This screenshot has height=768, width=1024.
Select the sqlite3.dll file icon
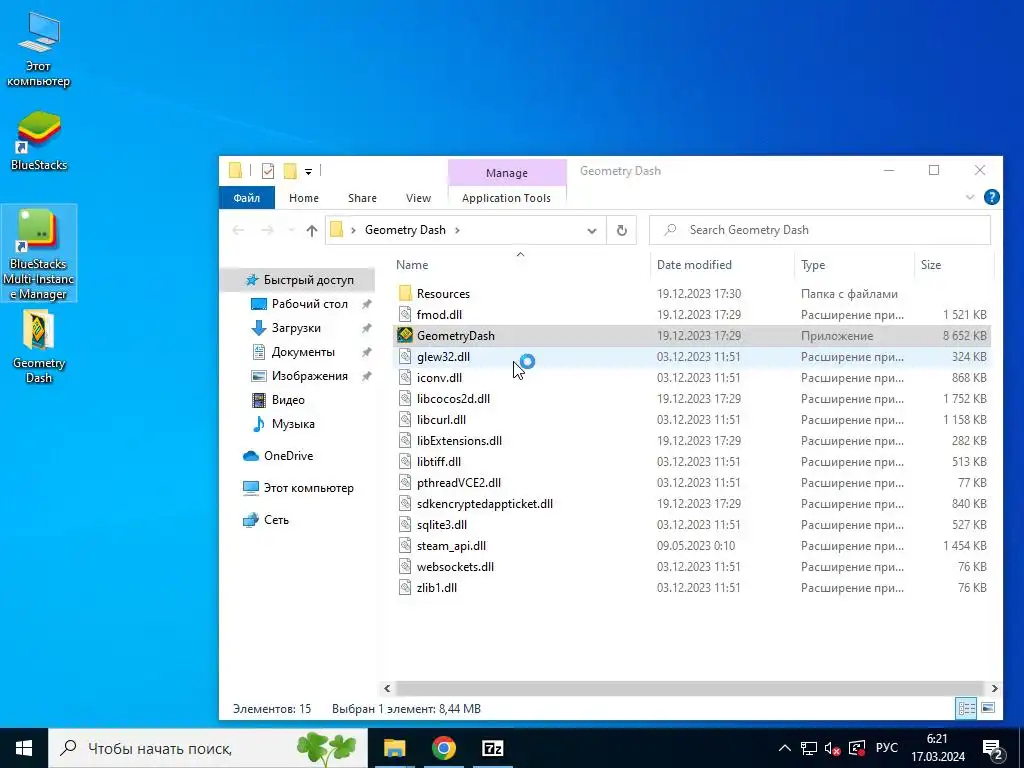(405, 524)
